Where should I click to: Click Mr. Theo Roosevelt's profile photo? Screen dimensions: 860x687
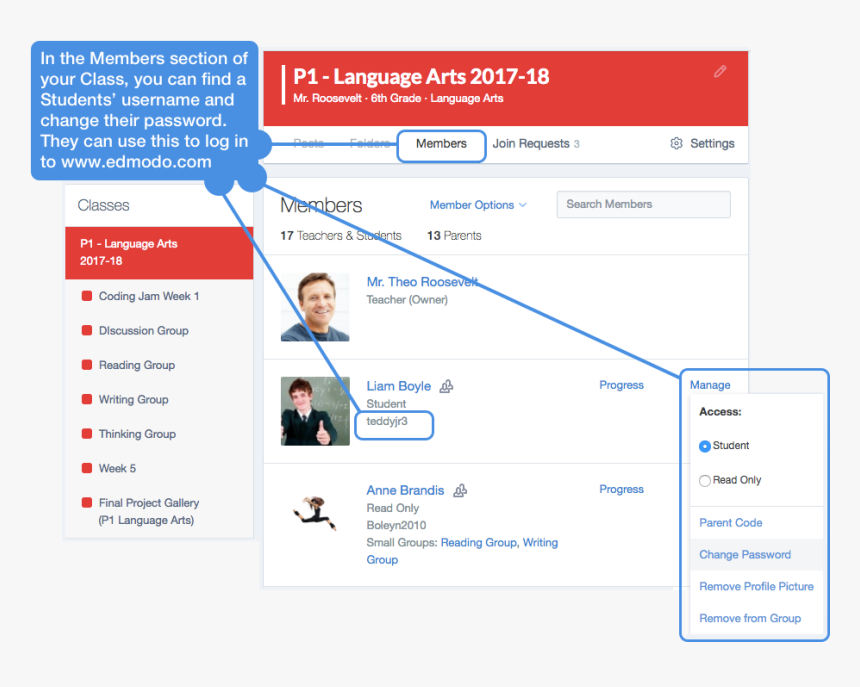315,307
